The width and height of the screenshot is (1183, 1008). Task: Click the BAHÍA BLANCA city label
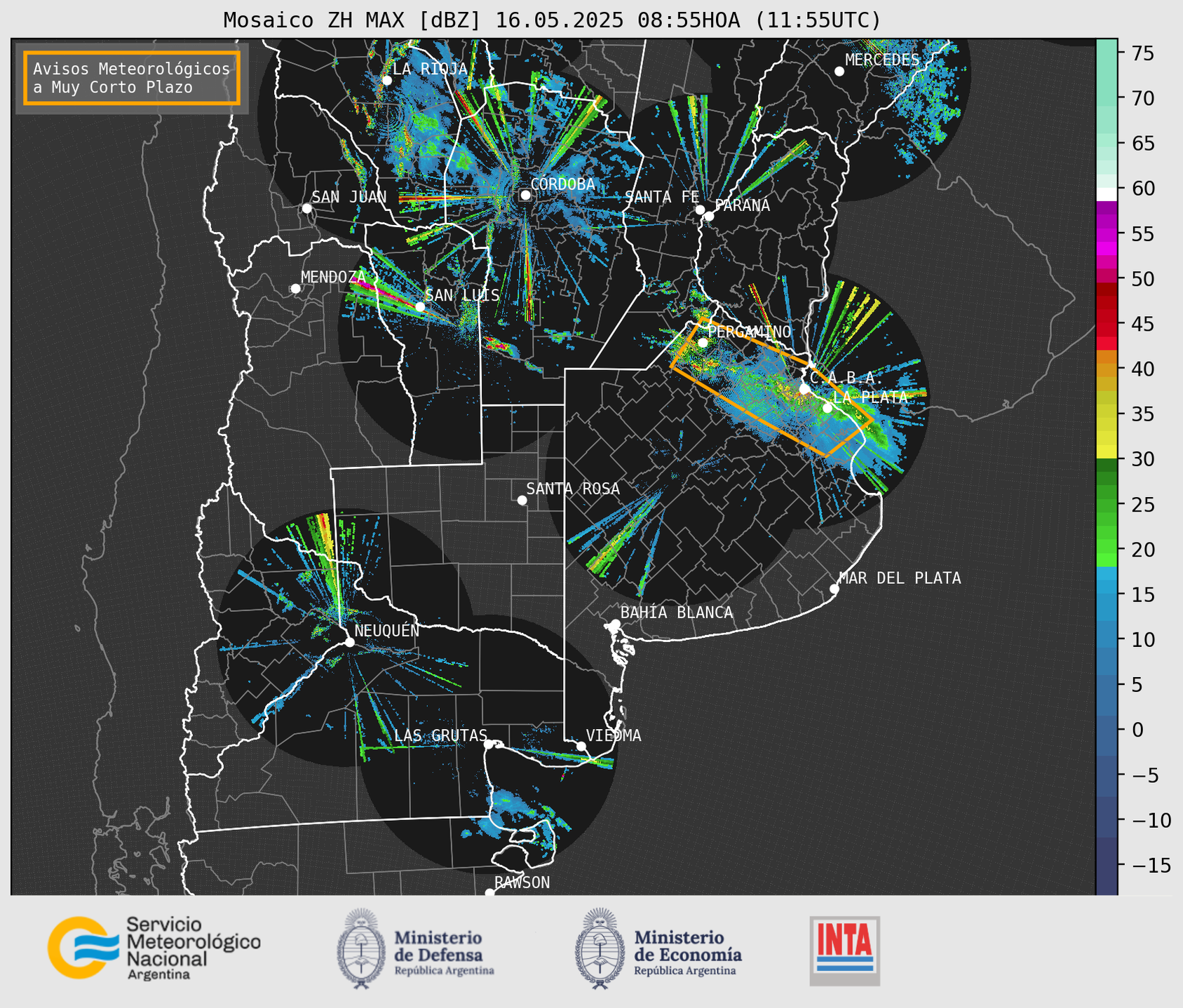[677, 613]
